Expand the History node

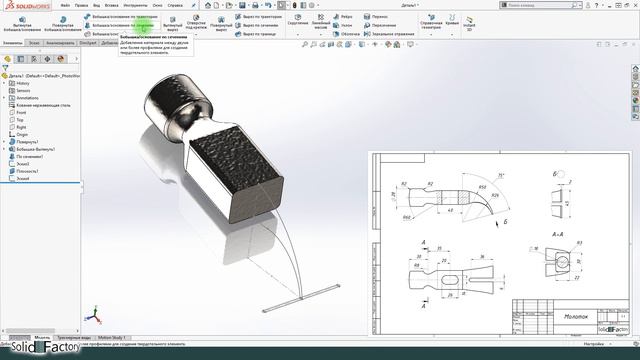[x=4, y=83]
